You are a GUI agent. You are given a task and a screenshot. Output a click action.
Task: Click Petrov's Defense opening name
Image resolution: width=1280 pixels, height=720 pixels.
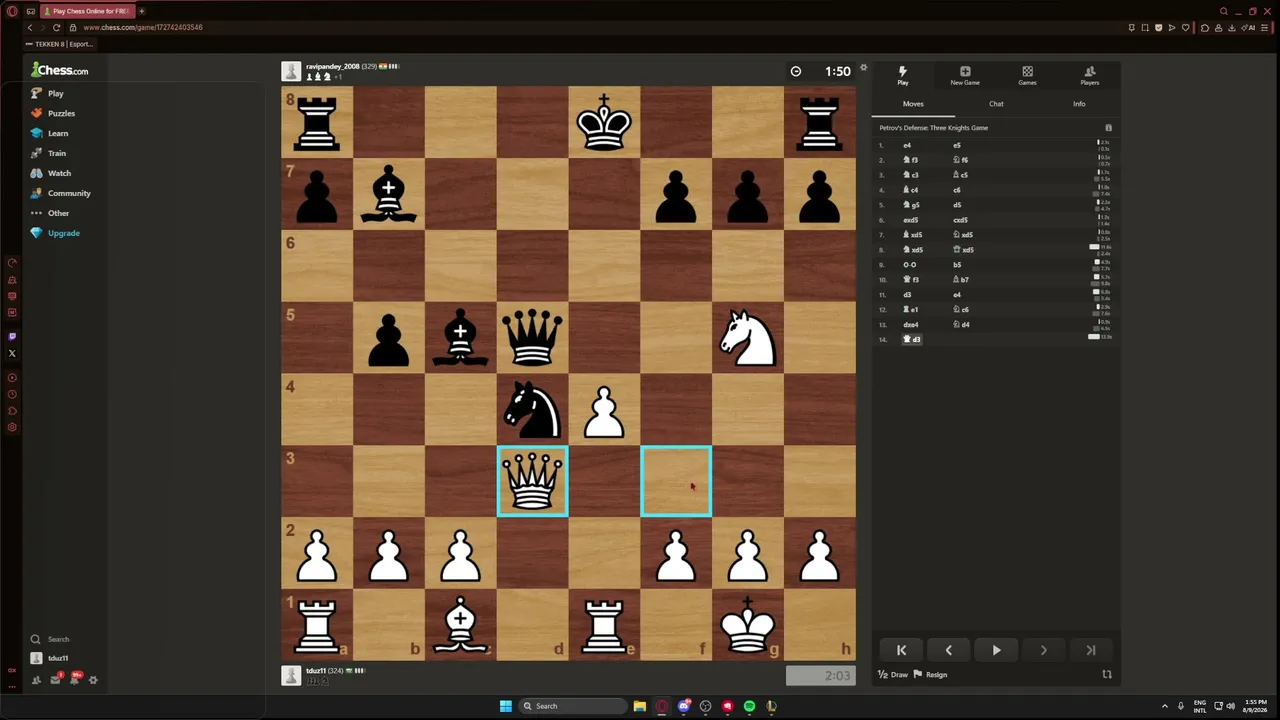[933, 128]
